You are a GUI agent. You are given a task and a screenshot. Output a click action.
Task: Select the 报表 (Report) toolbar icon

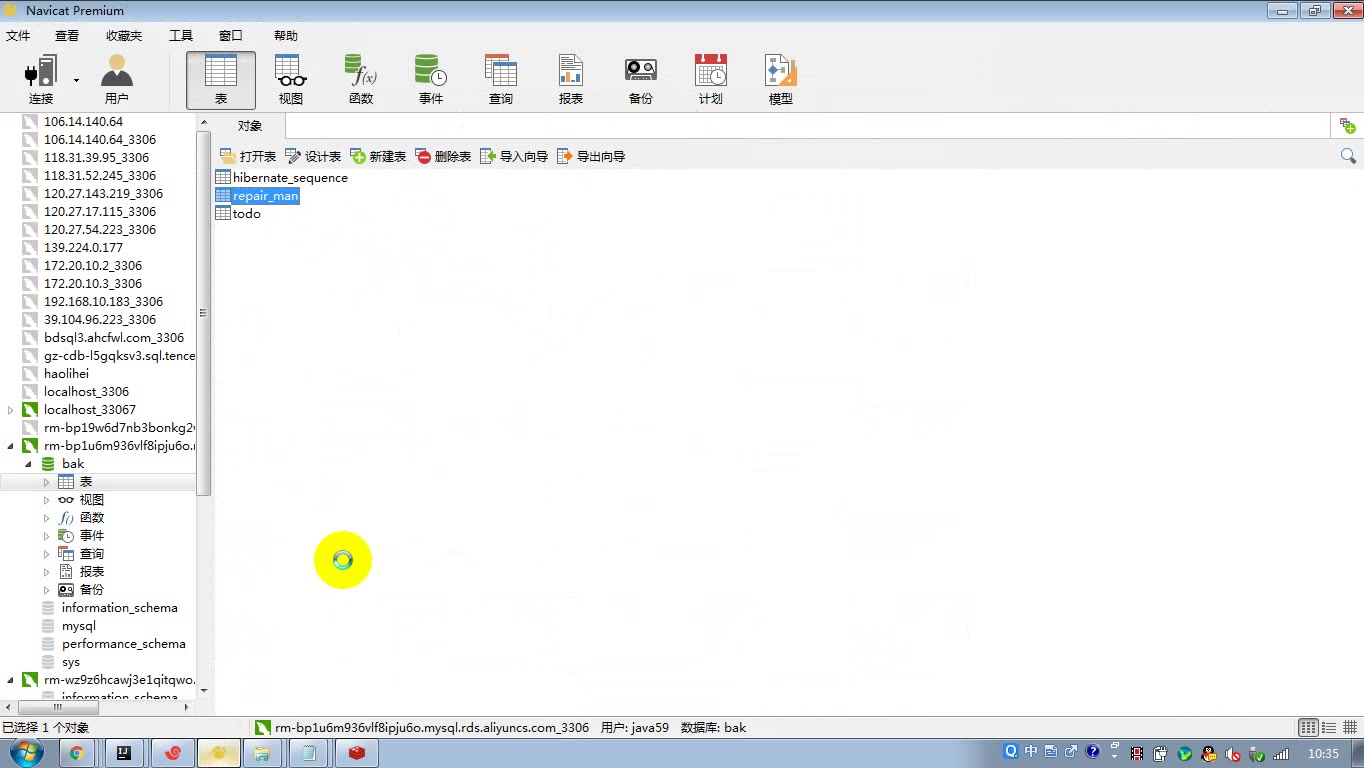point(571,80)
